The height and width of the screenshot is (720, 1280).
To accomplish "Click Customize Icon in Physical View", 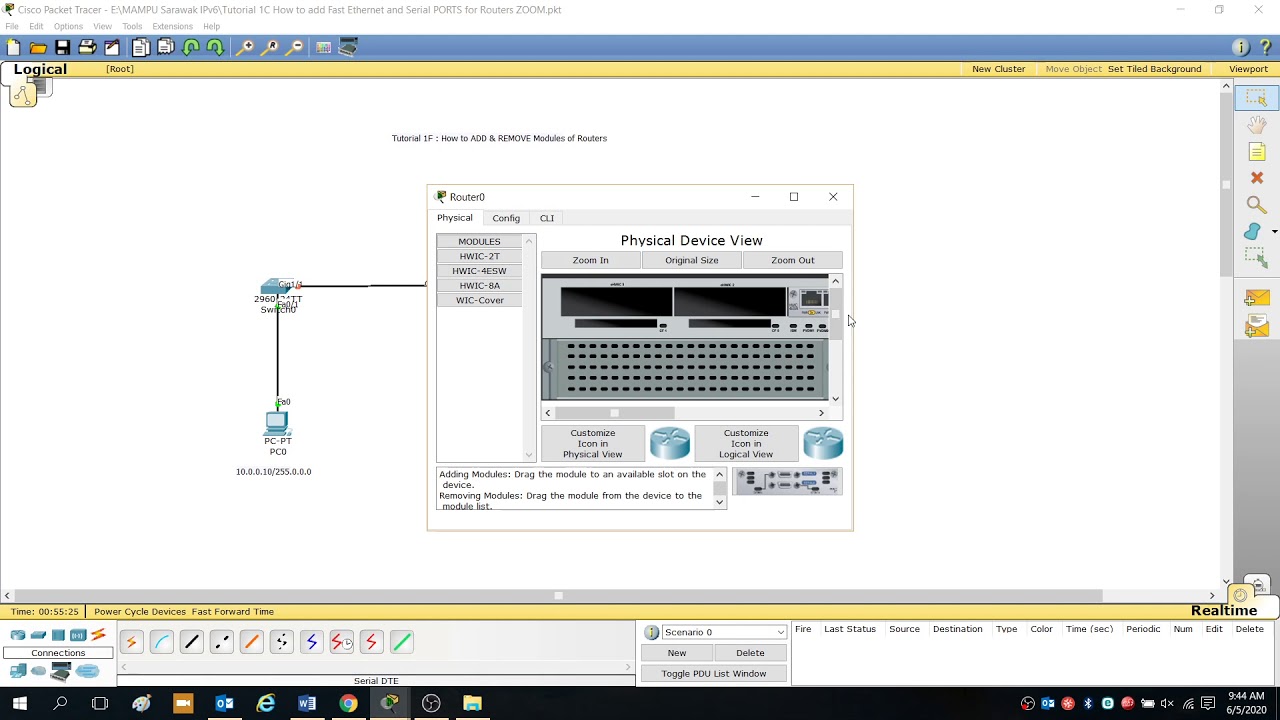I will (593, 443).
